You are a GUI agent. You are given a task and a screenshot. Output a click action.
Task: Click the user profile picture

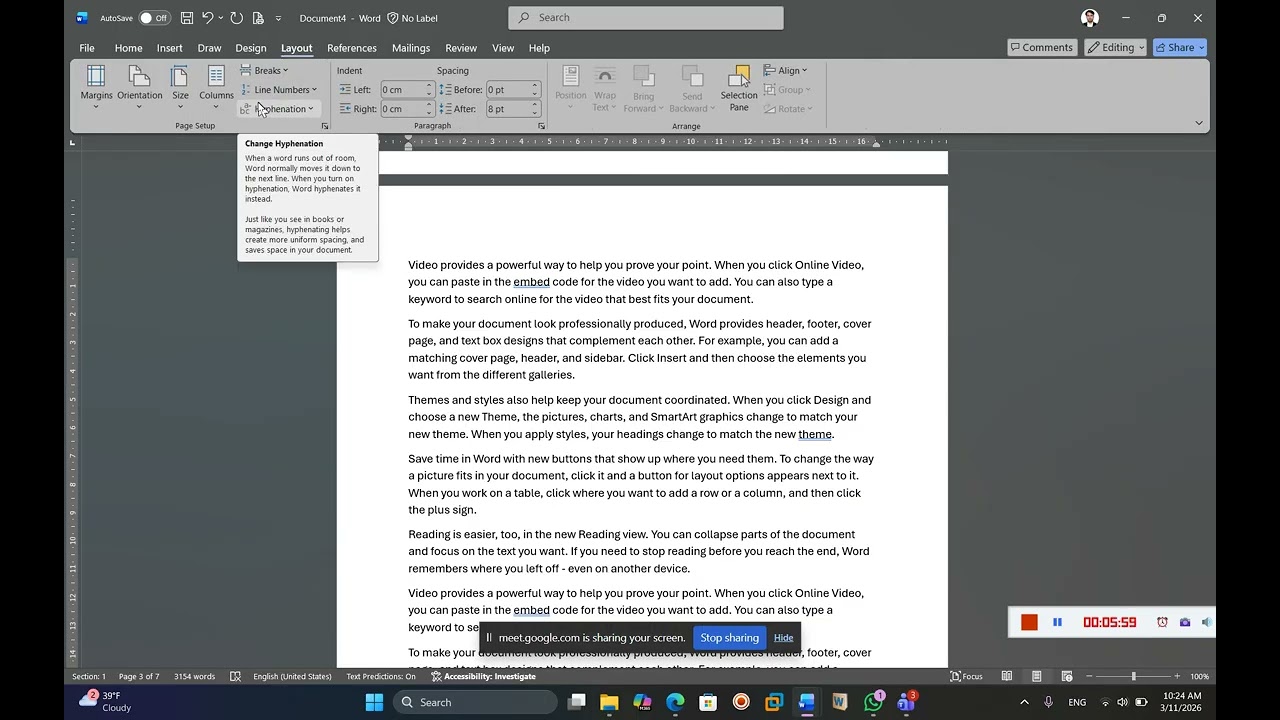click(1090, 18)
